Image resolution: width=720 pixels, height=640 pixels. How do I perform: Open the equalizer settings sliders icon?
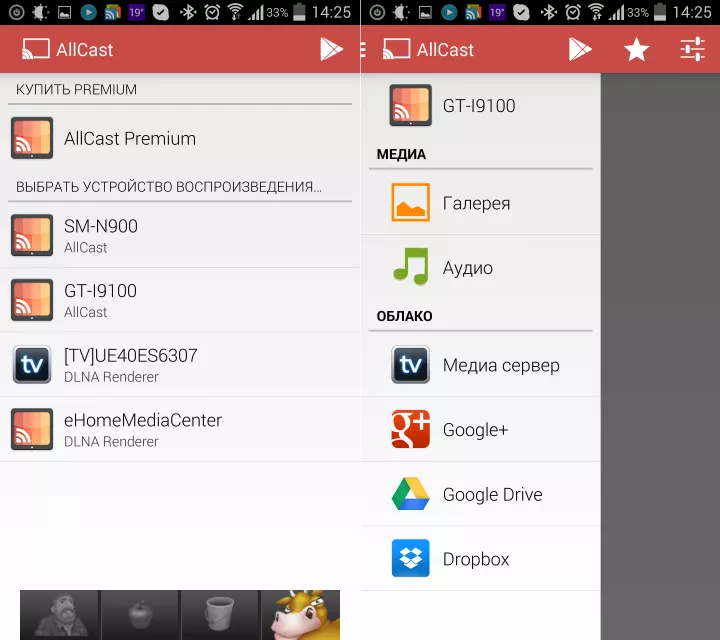[692, 49]
